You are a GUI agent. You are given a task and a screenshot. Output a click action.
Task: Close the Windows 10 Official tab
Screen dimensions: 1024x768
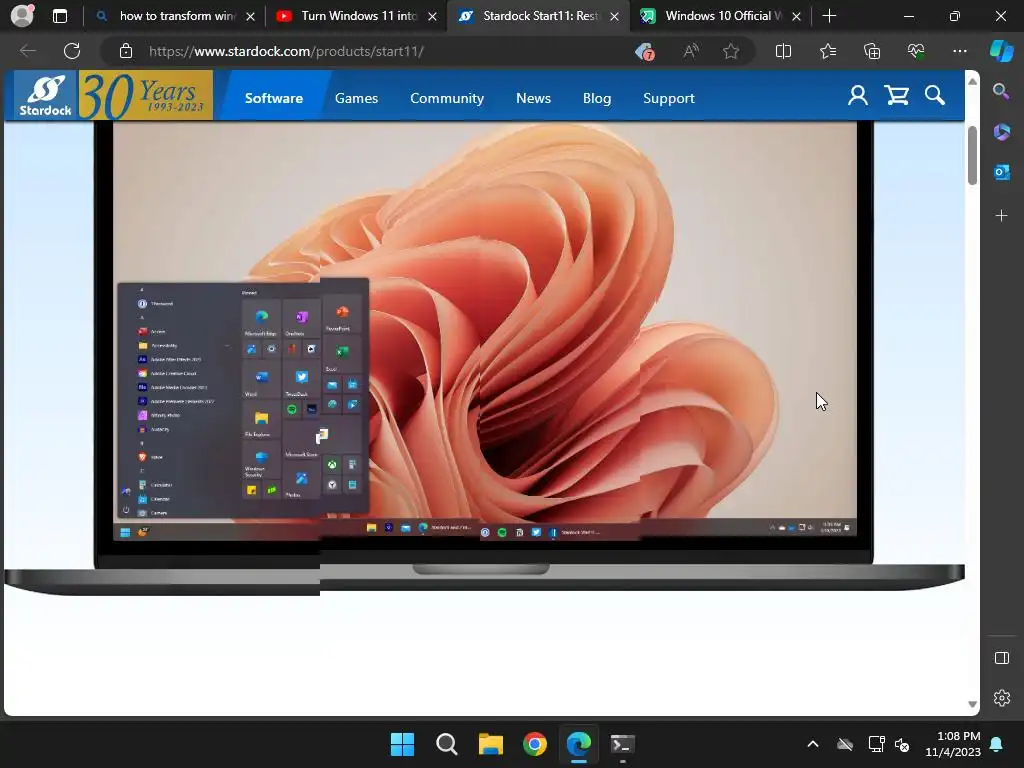(x=796, y=16)
